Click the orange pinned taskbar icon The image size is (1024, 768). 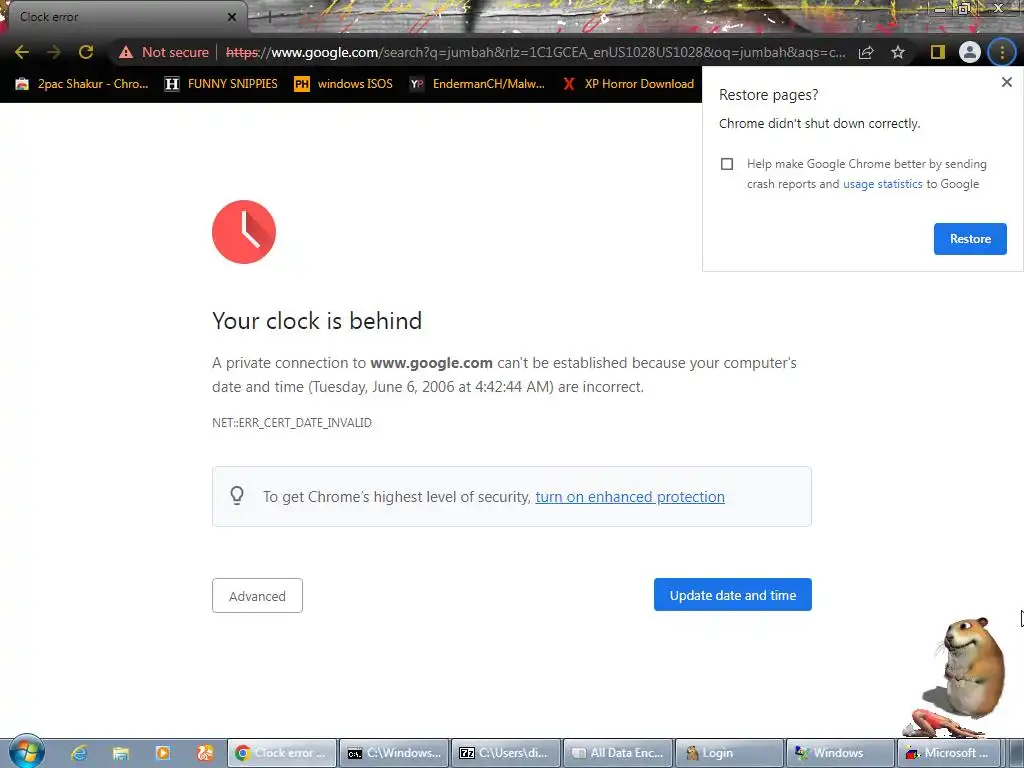coord(204,753)
